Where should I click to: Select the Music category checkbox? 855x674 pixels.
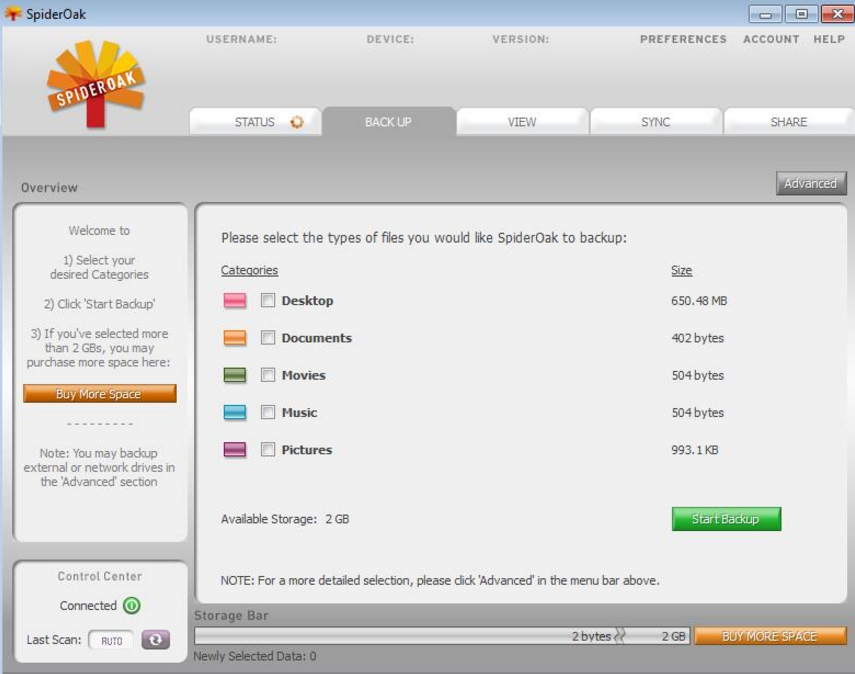tap(268, 412)
